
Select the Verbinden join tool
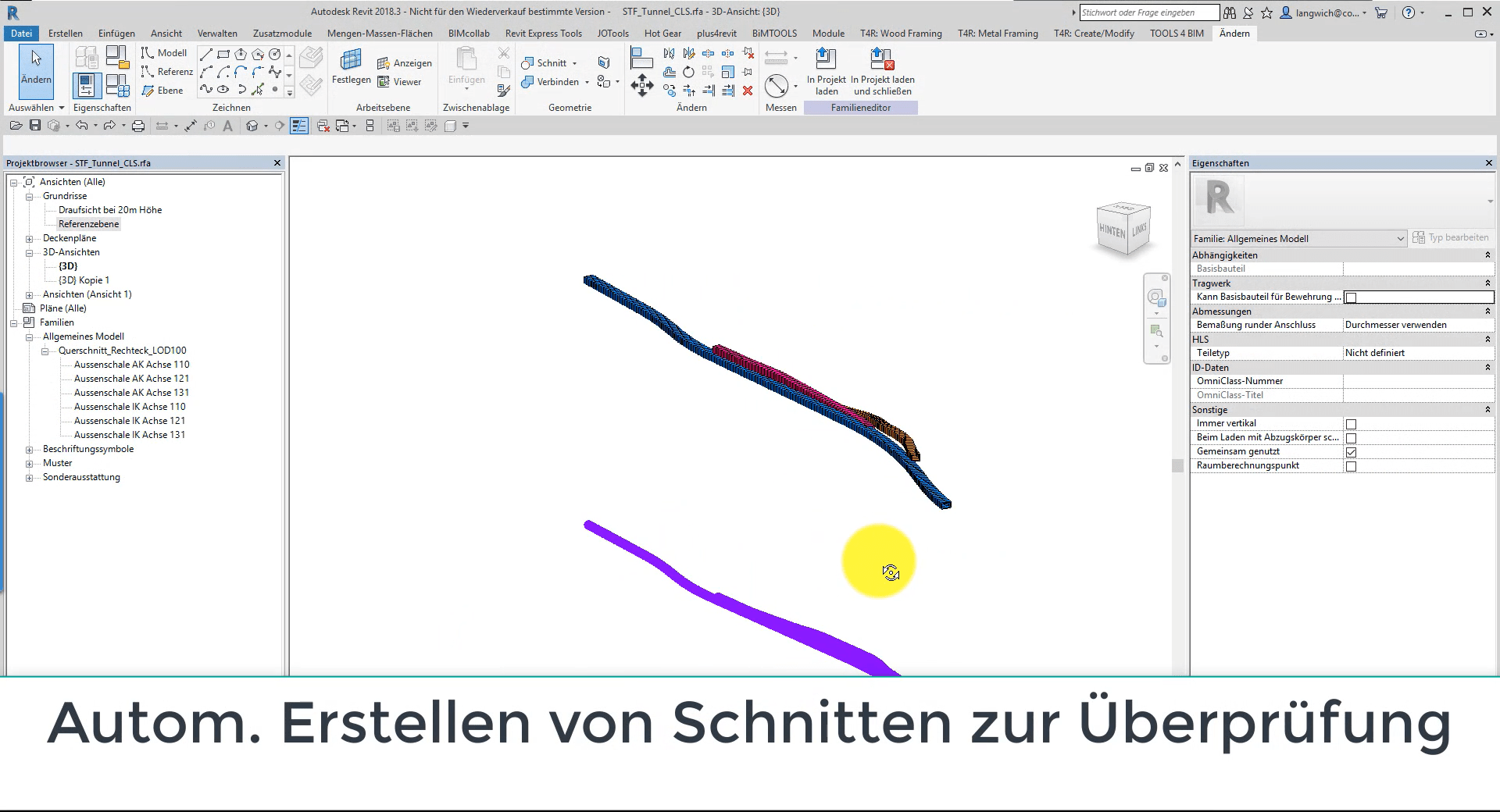(x=555, y=81)
